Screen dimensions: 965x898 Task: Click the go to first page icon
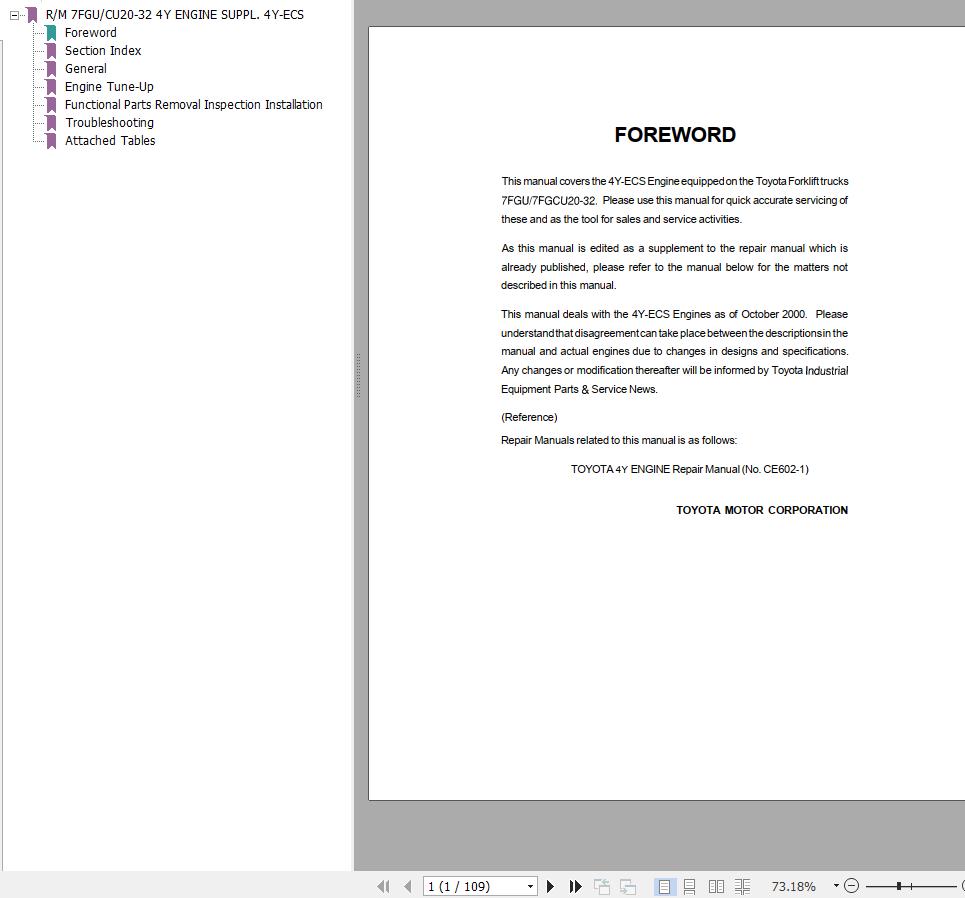[x=383, y=886]
